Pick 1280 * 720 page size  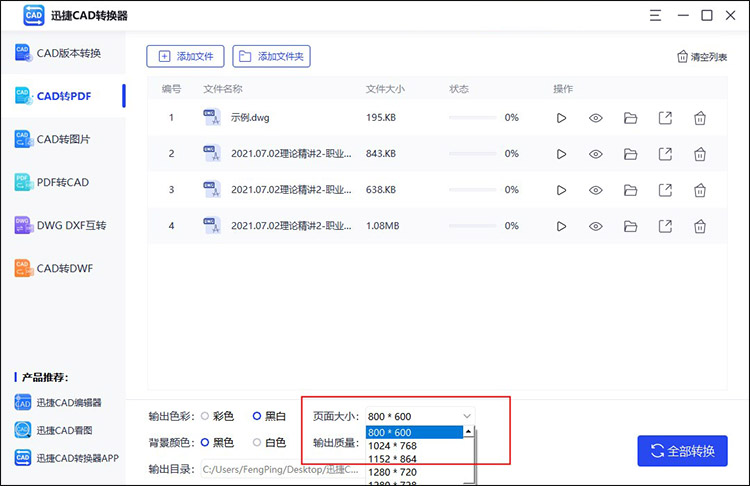pyautogui.click(x=414, y=472)
